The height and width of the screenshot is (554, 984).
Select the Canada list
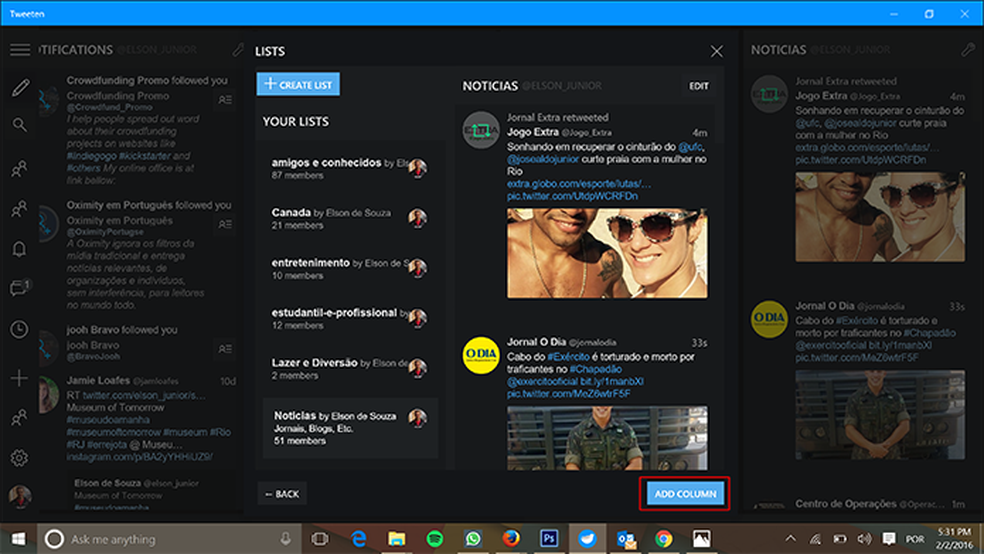[x=350, y=218]
